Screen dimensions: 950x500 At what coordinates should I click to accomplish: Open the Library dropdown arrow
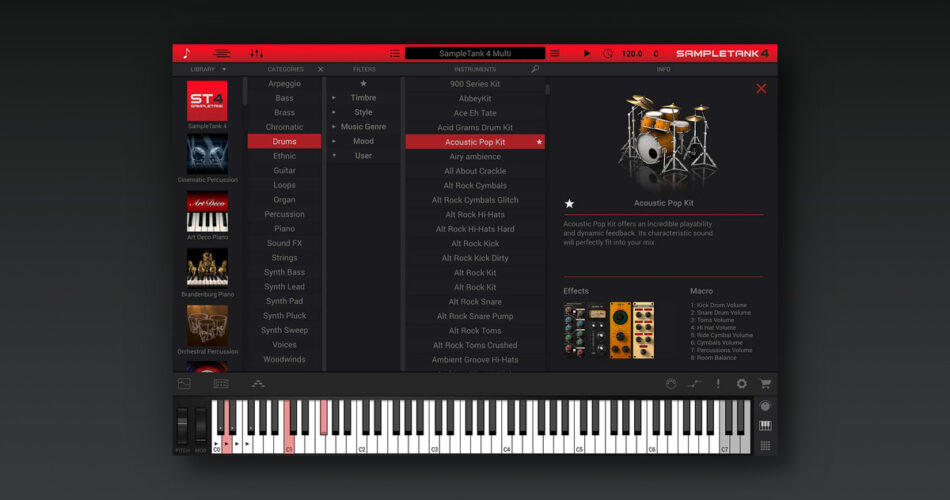point(224,70)
